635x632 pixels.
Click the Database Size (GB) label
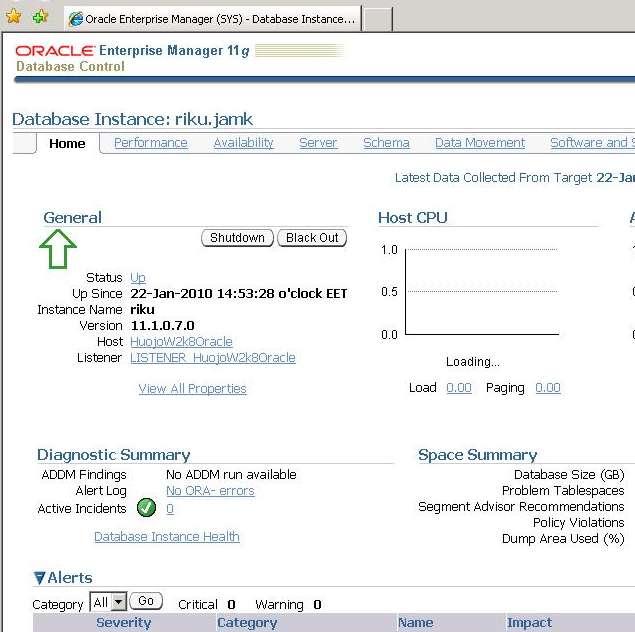point(569,475)
